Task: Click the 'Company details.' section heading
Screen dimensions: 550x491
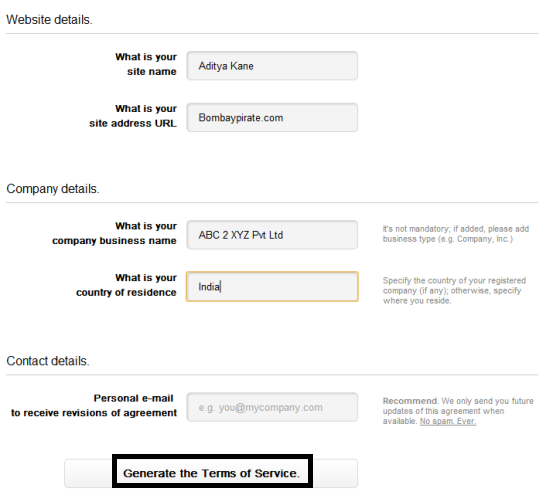Action: tap(53, 189)
